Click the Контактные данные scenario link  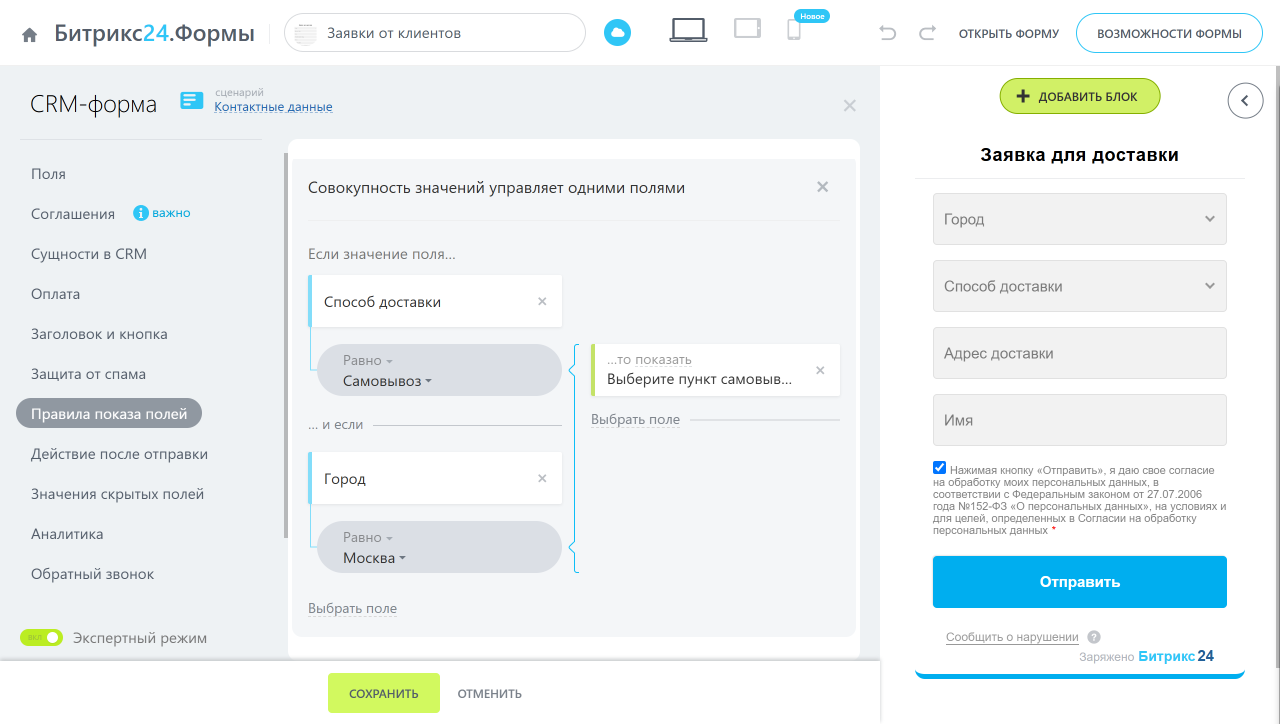point(273,107)
